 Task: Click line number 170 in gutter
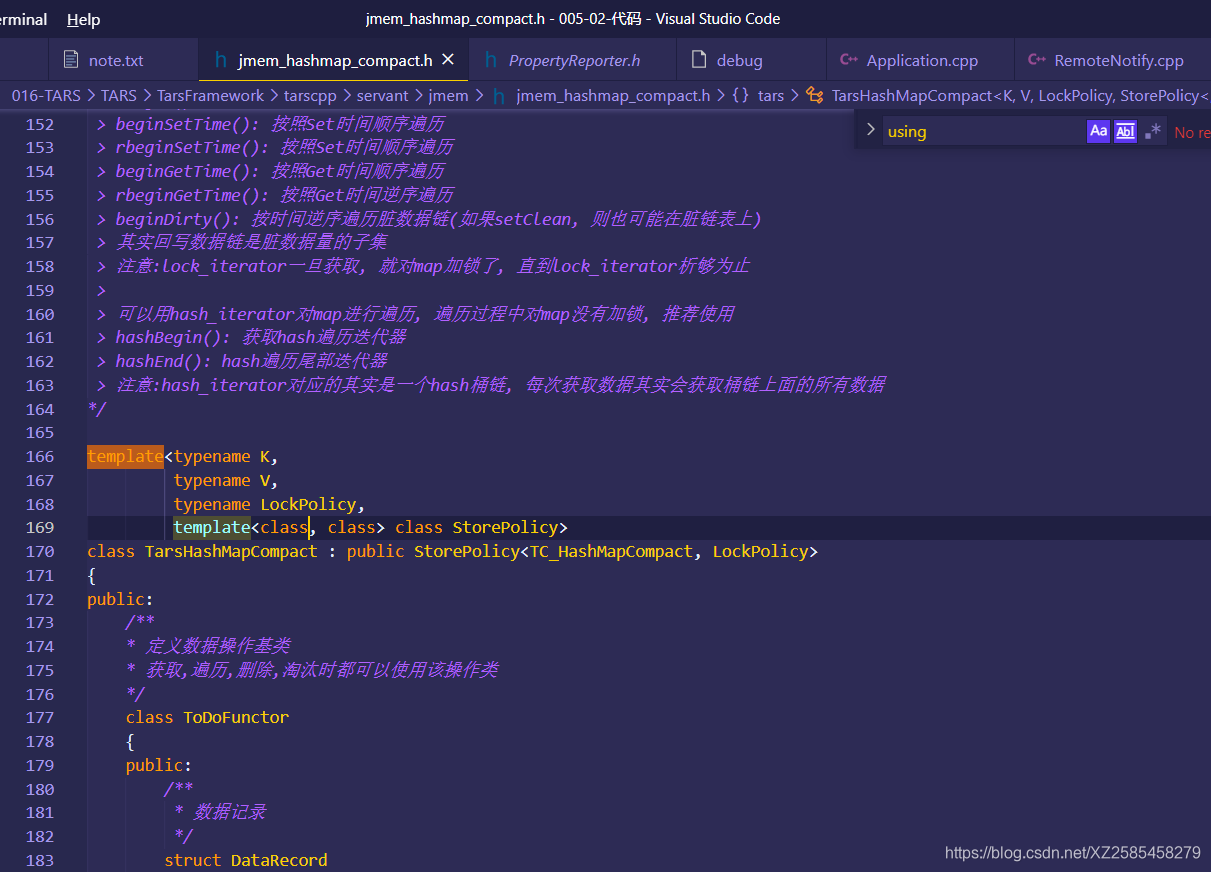click(40, 551)
